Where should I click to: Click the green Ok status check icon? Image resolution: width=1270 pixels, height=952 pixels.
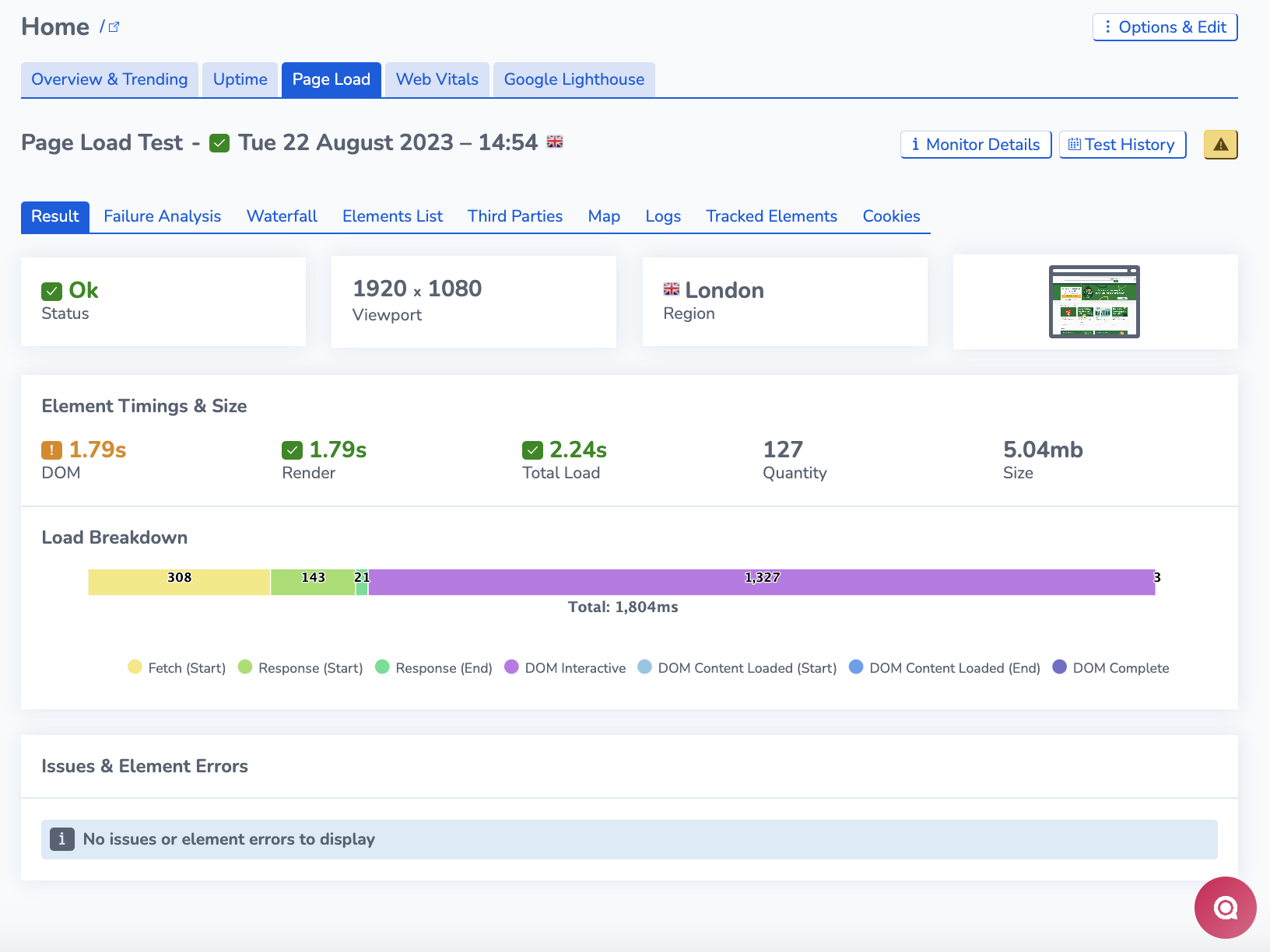[x=51, y=291]
